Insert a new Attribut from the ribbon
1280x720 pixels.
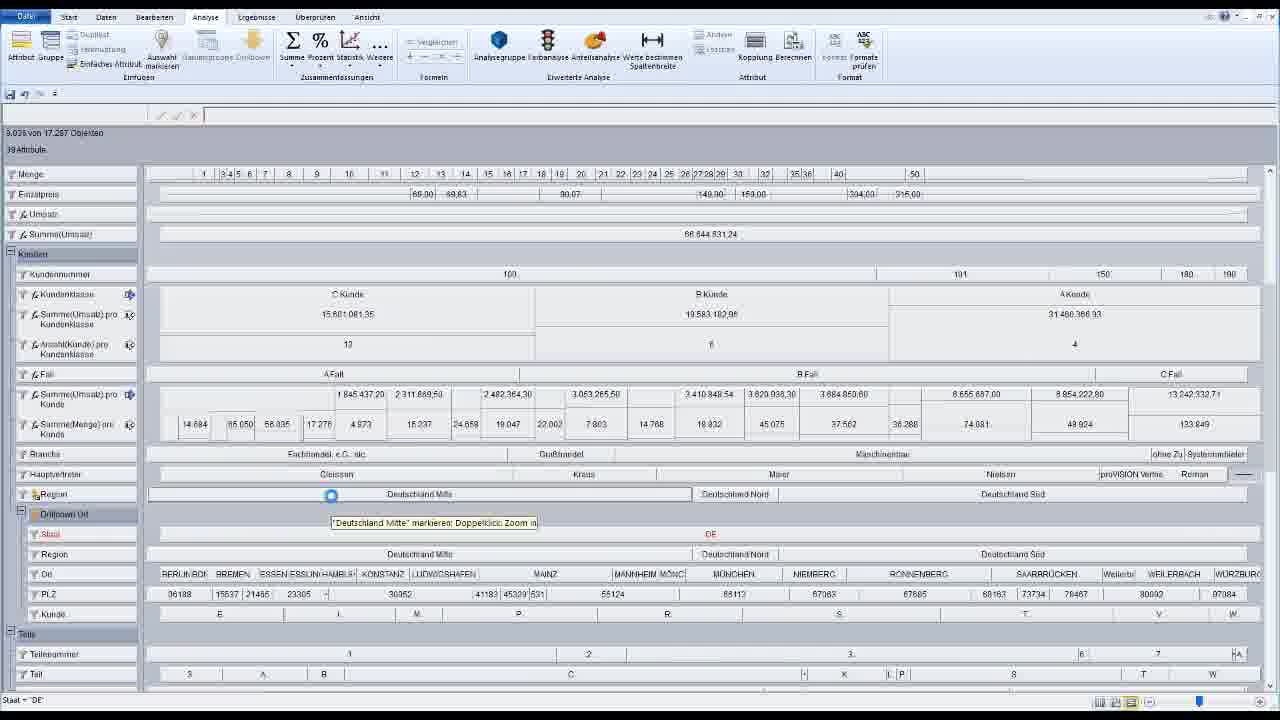pos(21,46)
